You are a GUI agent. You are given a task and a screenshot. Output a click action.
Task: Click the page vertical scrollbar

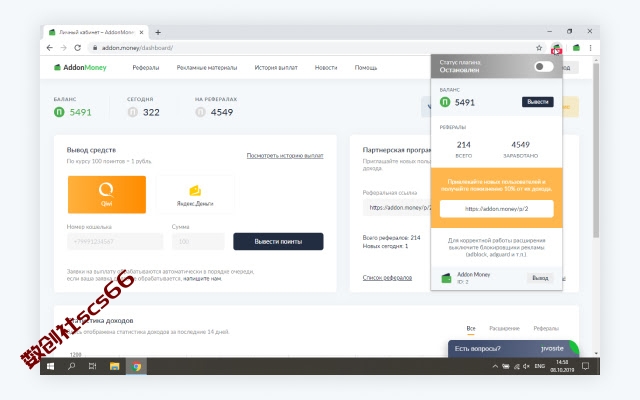(x=596, y=150)
